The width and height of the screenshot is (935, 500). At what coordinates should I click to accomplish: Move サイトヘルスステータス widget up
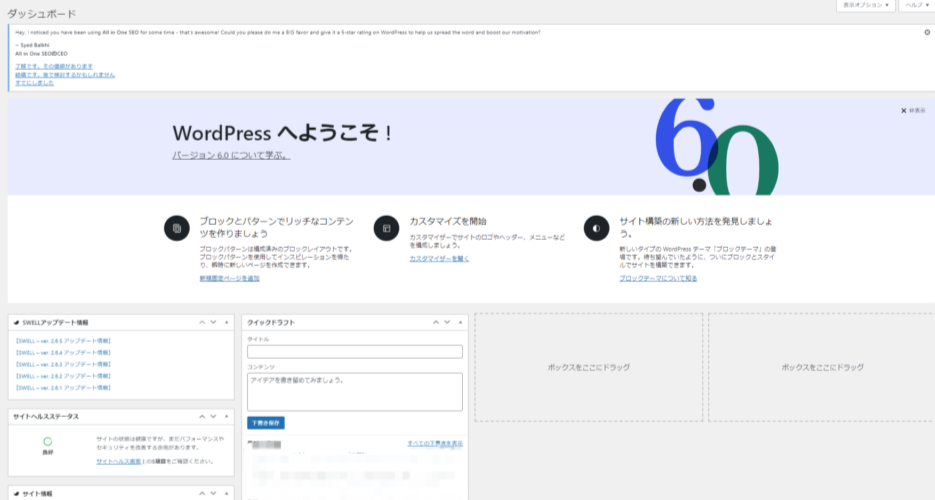[202, 417]
